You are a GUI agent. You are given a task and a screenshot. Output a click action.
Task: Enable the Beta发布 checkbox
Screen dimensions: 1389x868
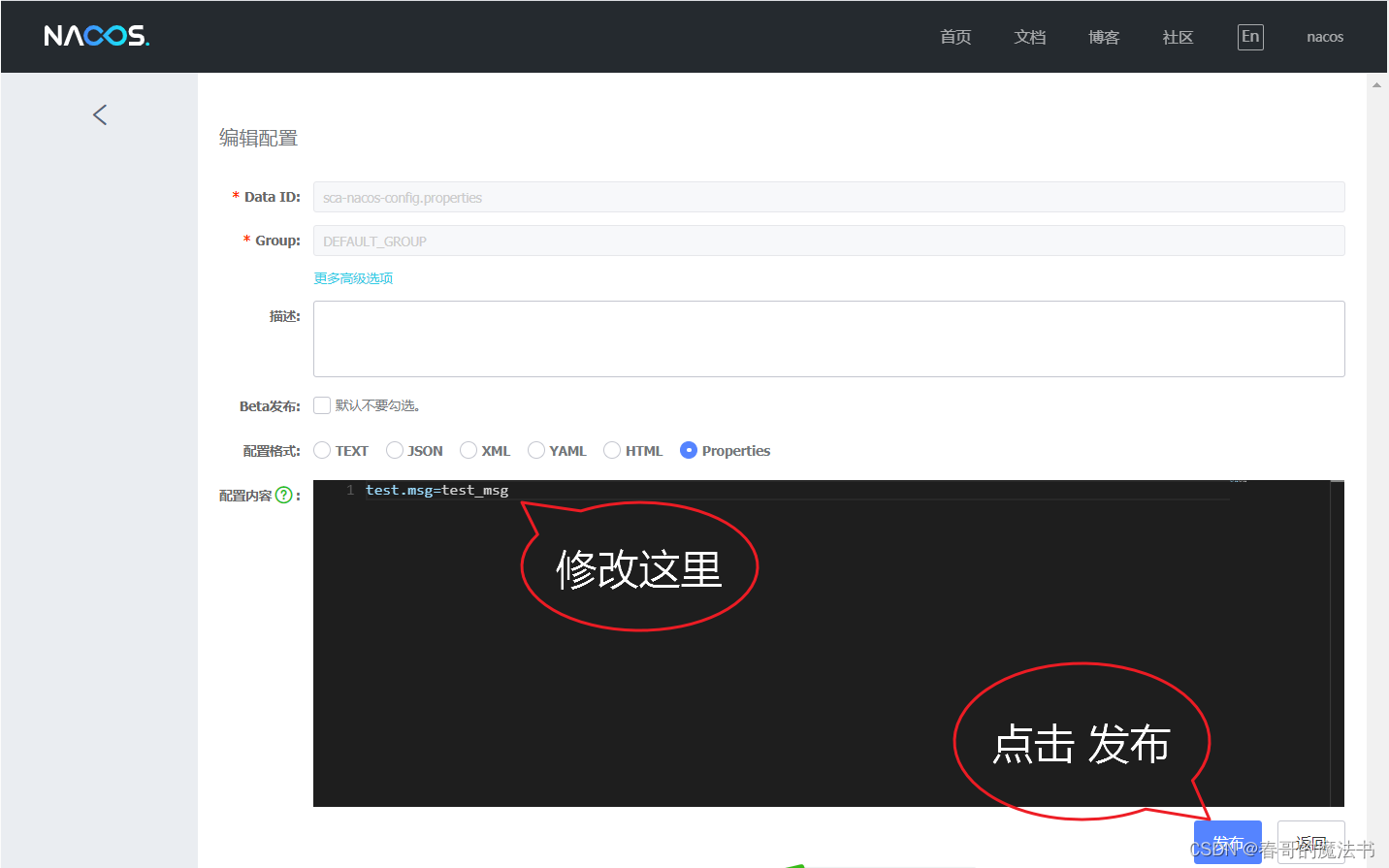pos(321,404)
